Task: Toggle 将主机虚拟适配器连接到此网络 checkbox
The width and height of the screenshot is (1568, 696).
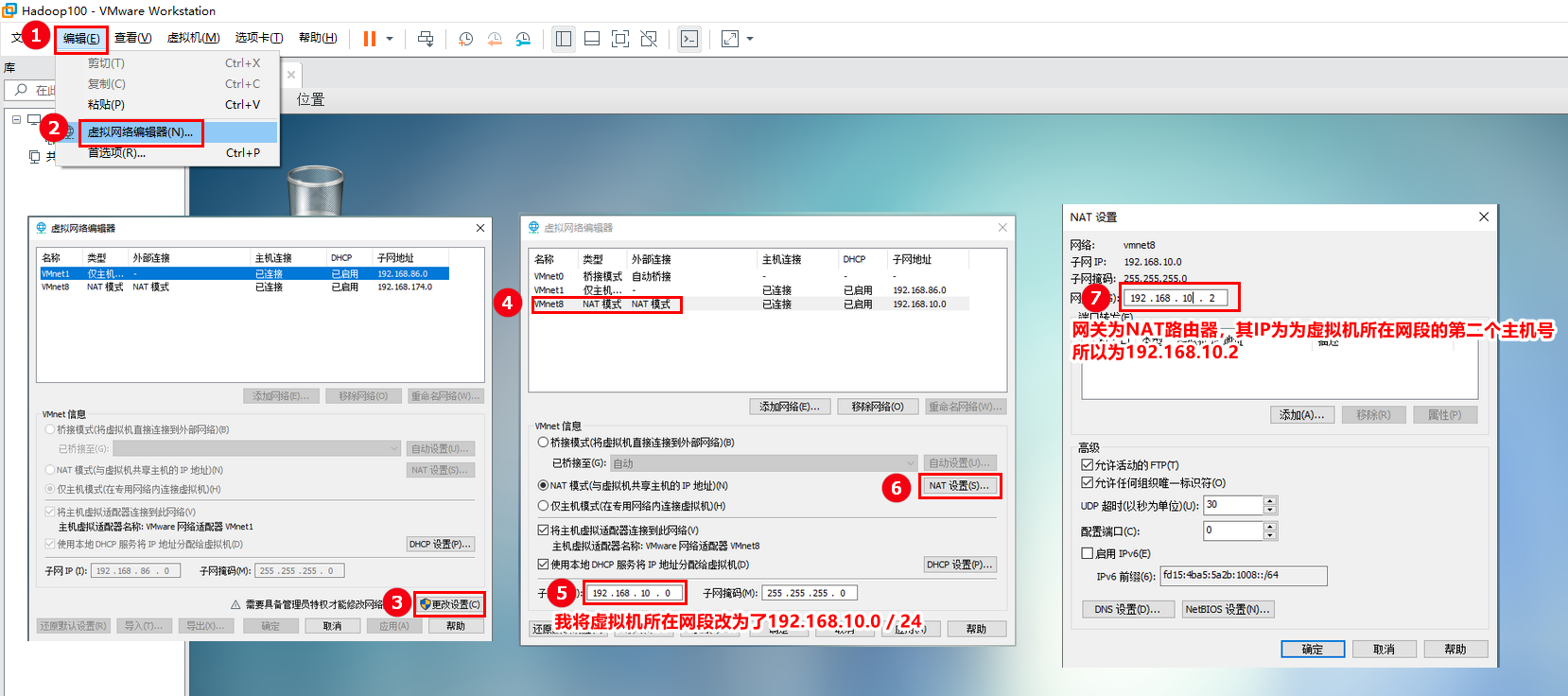Action: (x=543, y=531)
